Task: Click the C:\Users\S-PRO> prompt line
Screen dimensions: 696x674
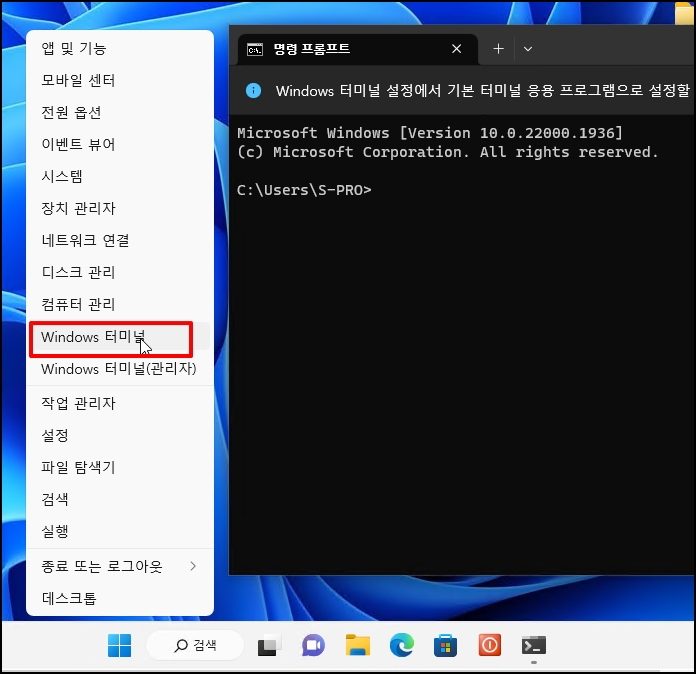Action: click(304, 190)
